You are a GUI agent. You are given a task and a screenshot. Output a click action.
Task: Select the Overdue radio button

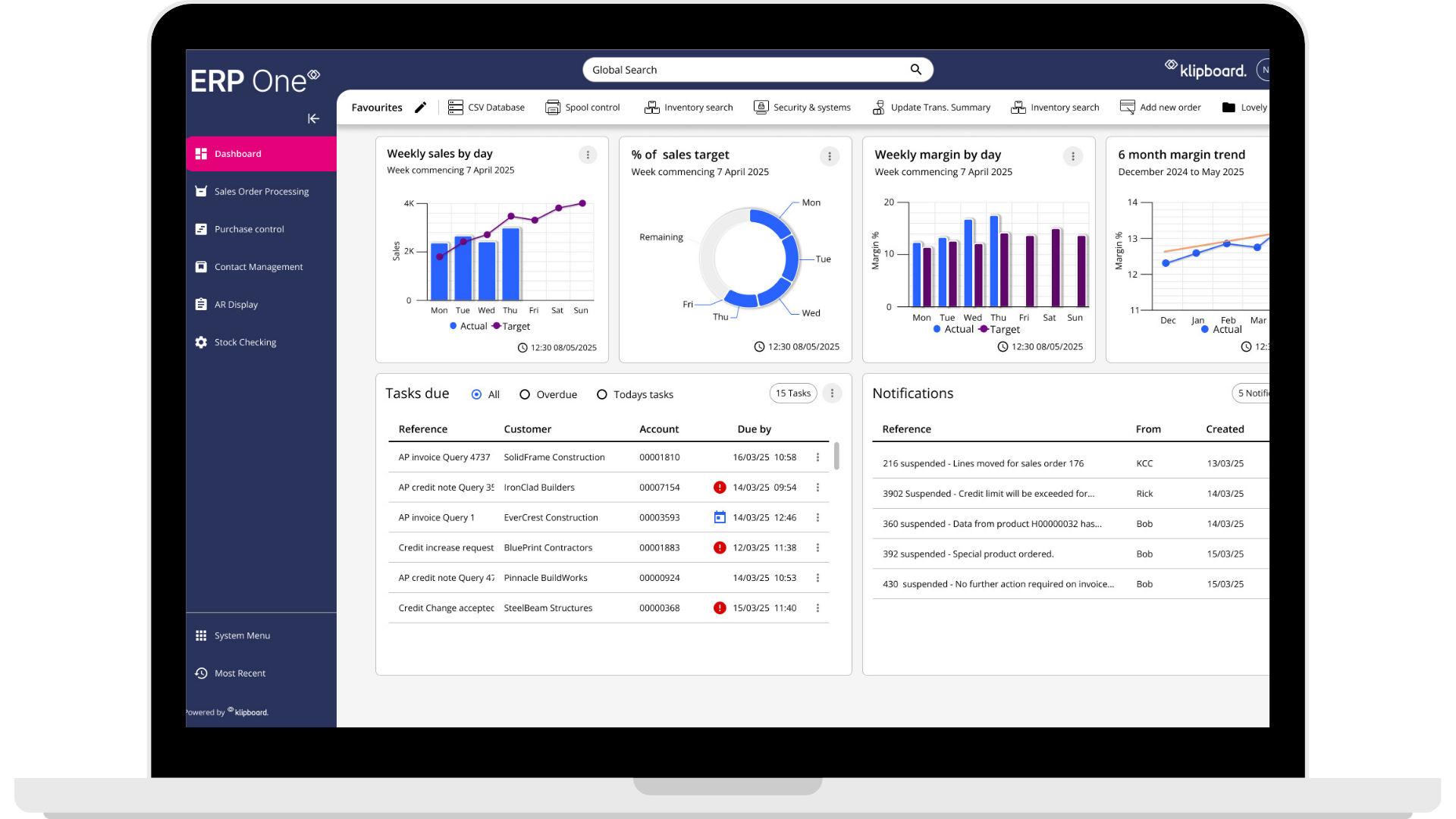tap(525, 395)
